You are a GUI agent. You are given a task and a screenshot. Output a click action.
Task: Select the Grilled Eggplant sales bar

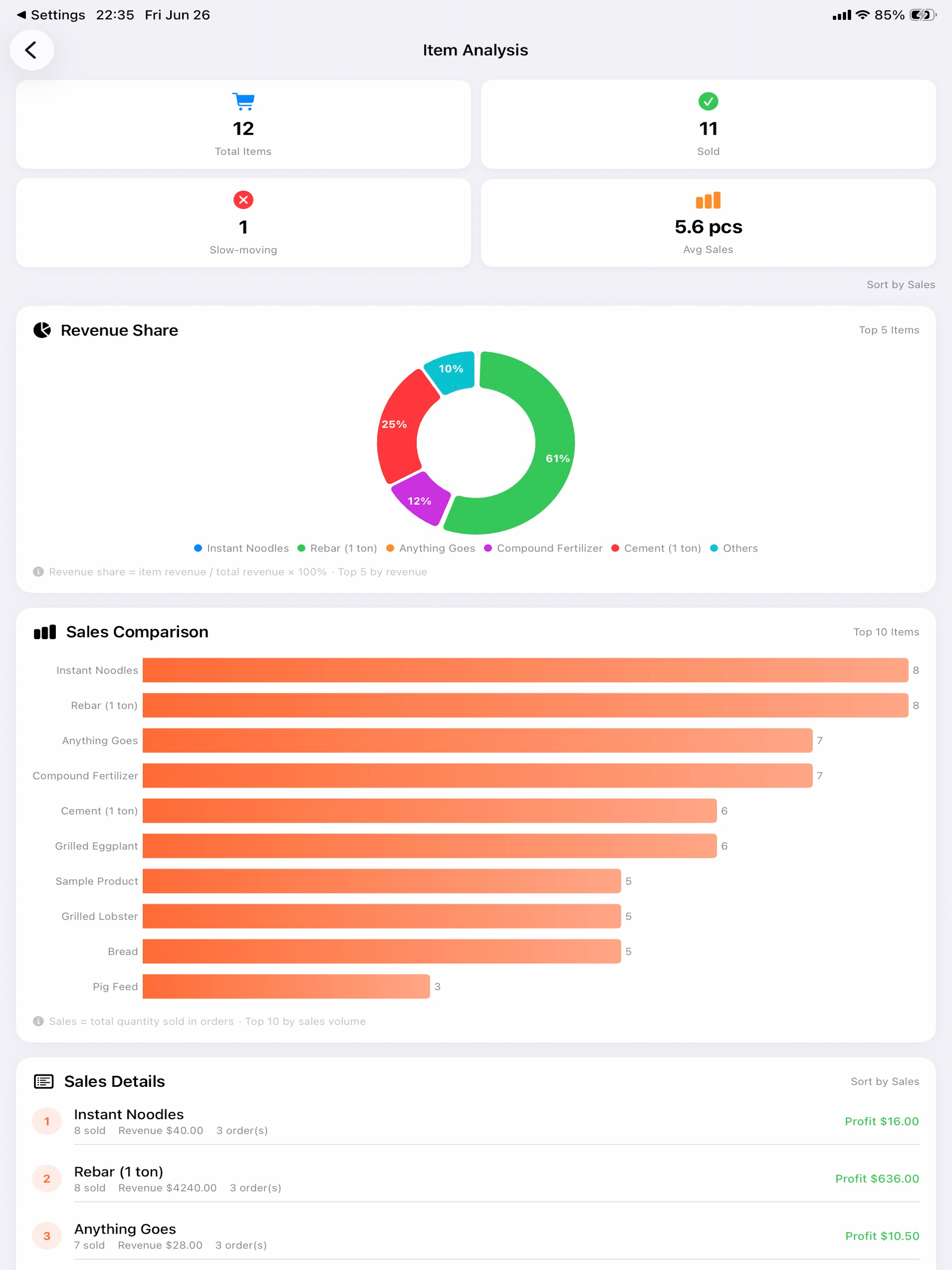click(430, 846)
